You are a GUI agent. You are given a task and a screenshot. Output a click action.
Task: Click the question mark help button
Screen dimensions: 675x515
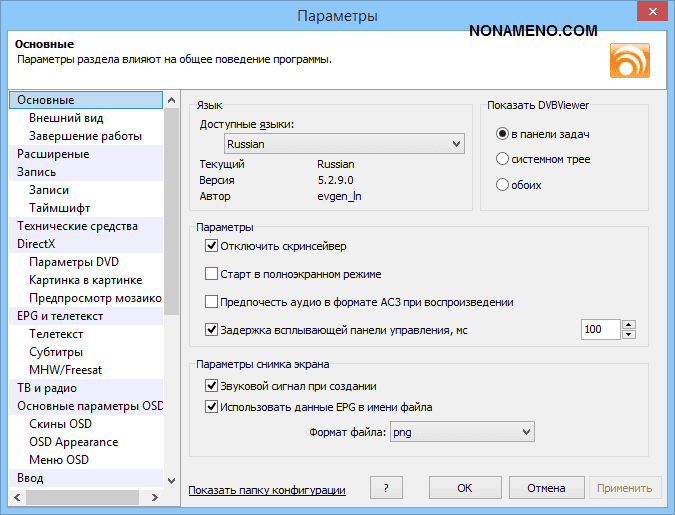pyautogui.click(x=385, y=488)
